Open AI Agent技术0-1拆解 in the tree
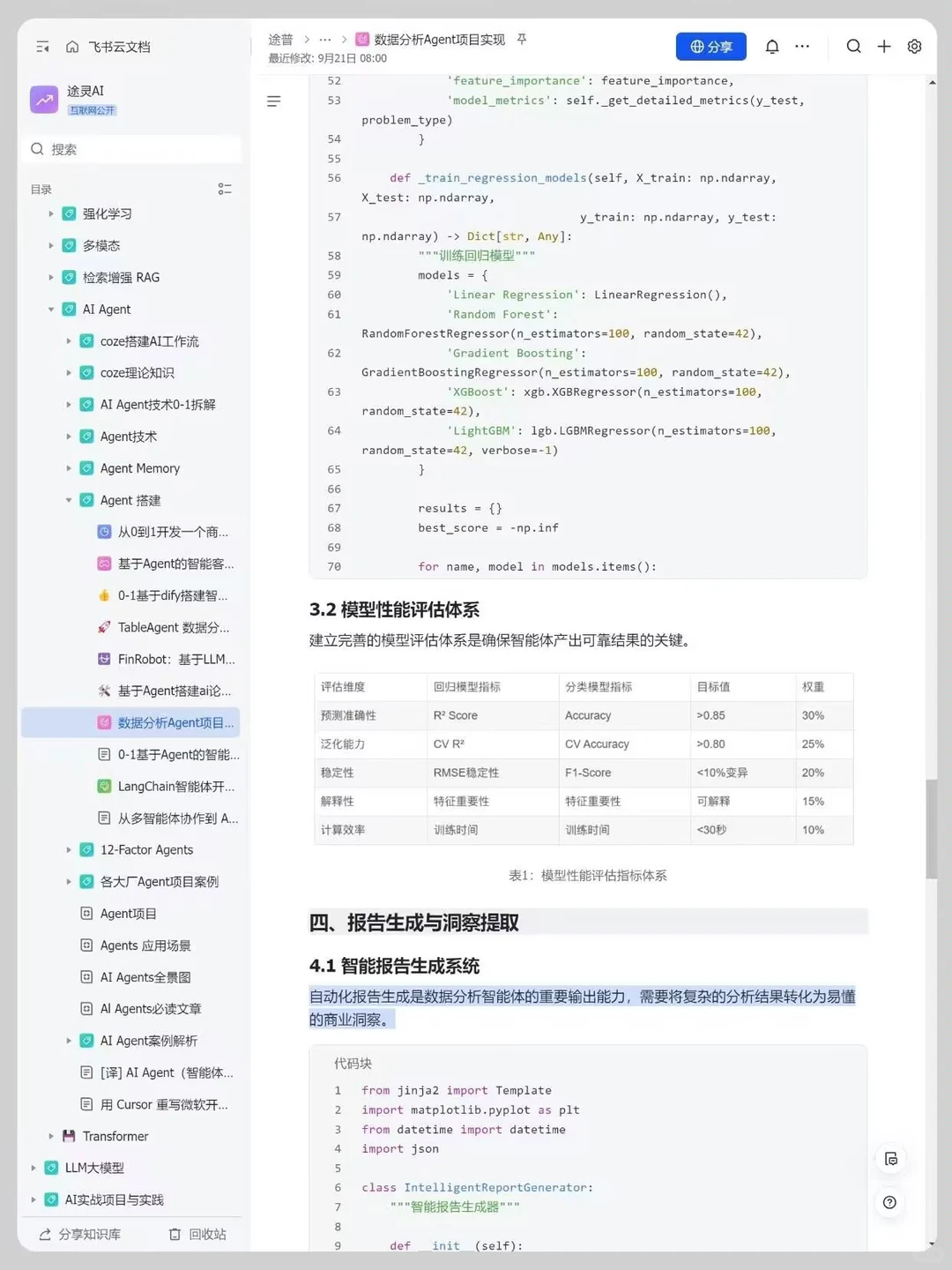The width and height of the screenshot is (952, 1270). (157, 405)
